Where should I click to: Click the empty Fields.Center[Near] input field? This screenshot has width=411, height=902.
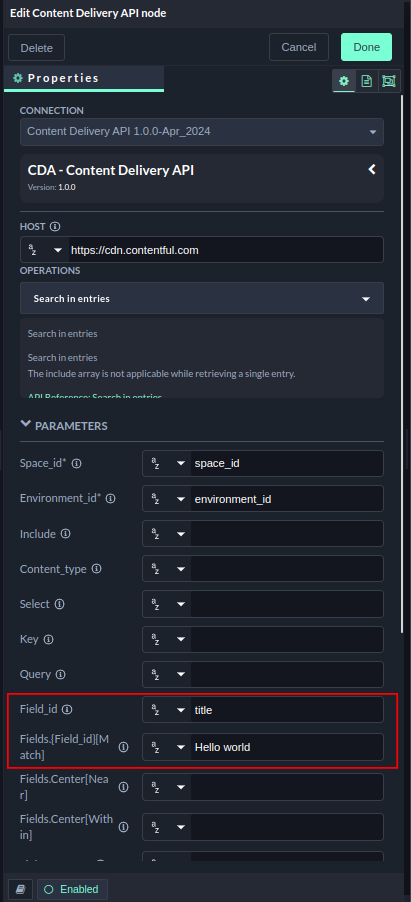pos(287,787)
